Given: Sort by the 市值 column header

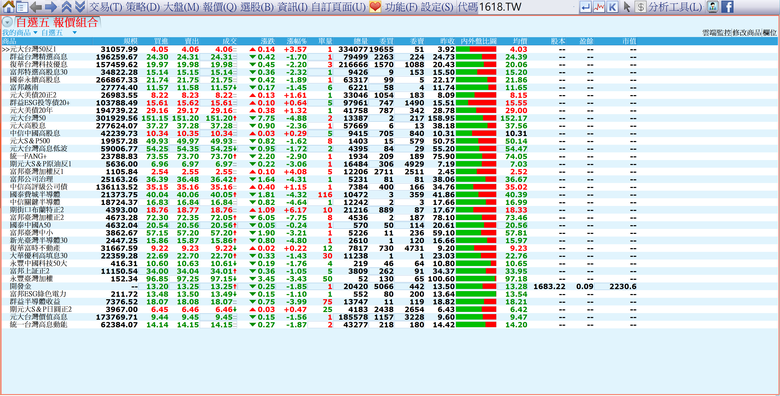Looking at the screenshot, I should pos(629,41).
